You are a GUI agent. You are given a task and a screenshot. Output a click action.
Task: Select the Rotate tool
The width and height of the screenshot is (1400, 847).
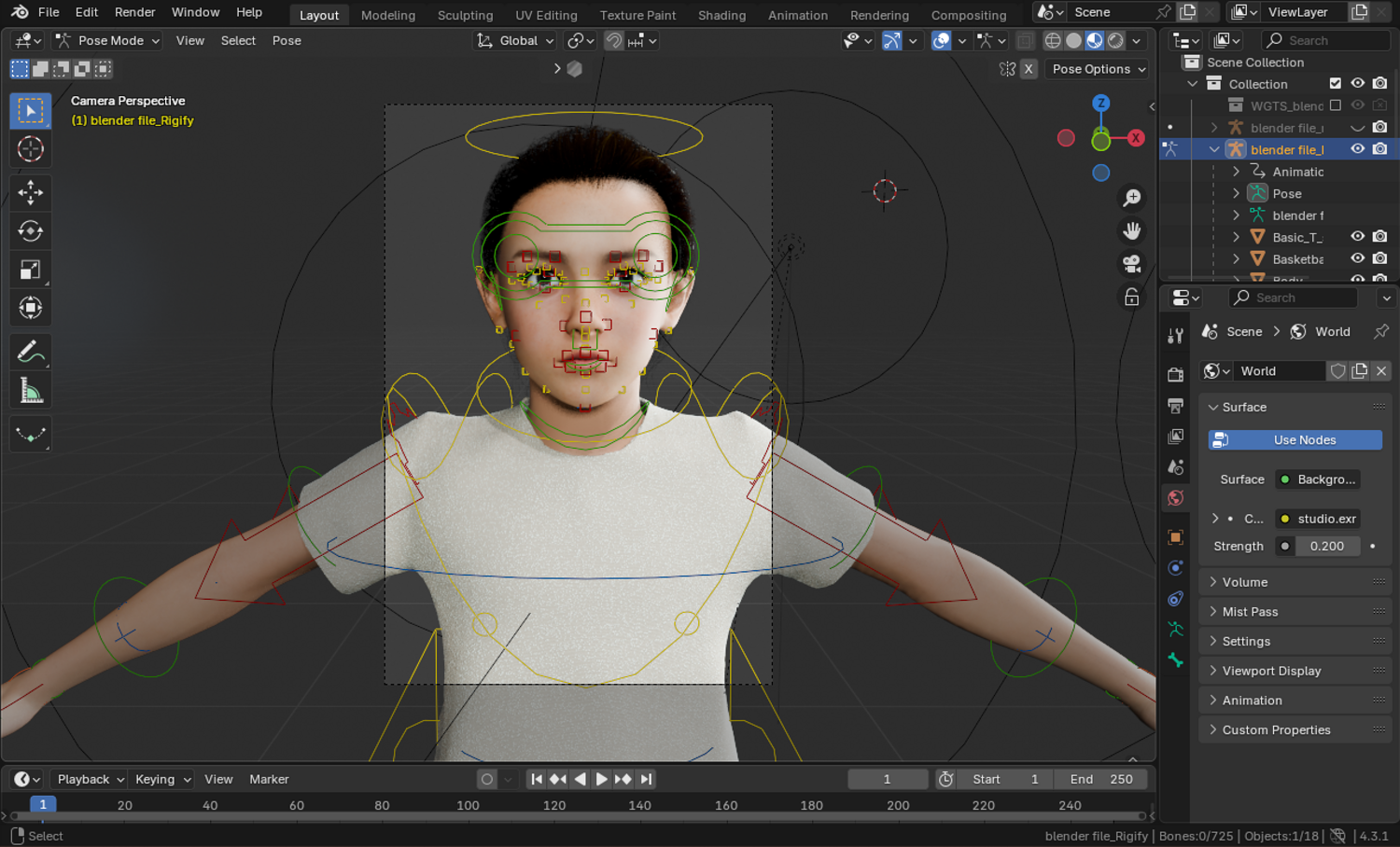(30, 231)
